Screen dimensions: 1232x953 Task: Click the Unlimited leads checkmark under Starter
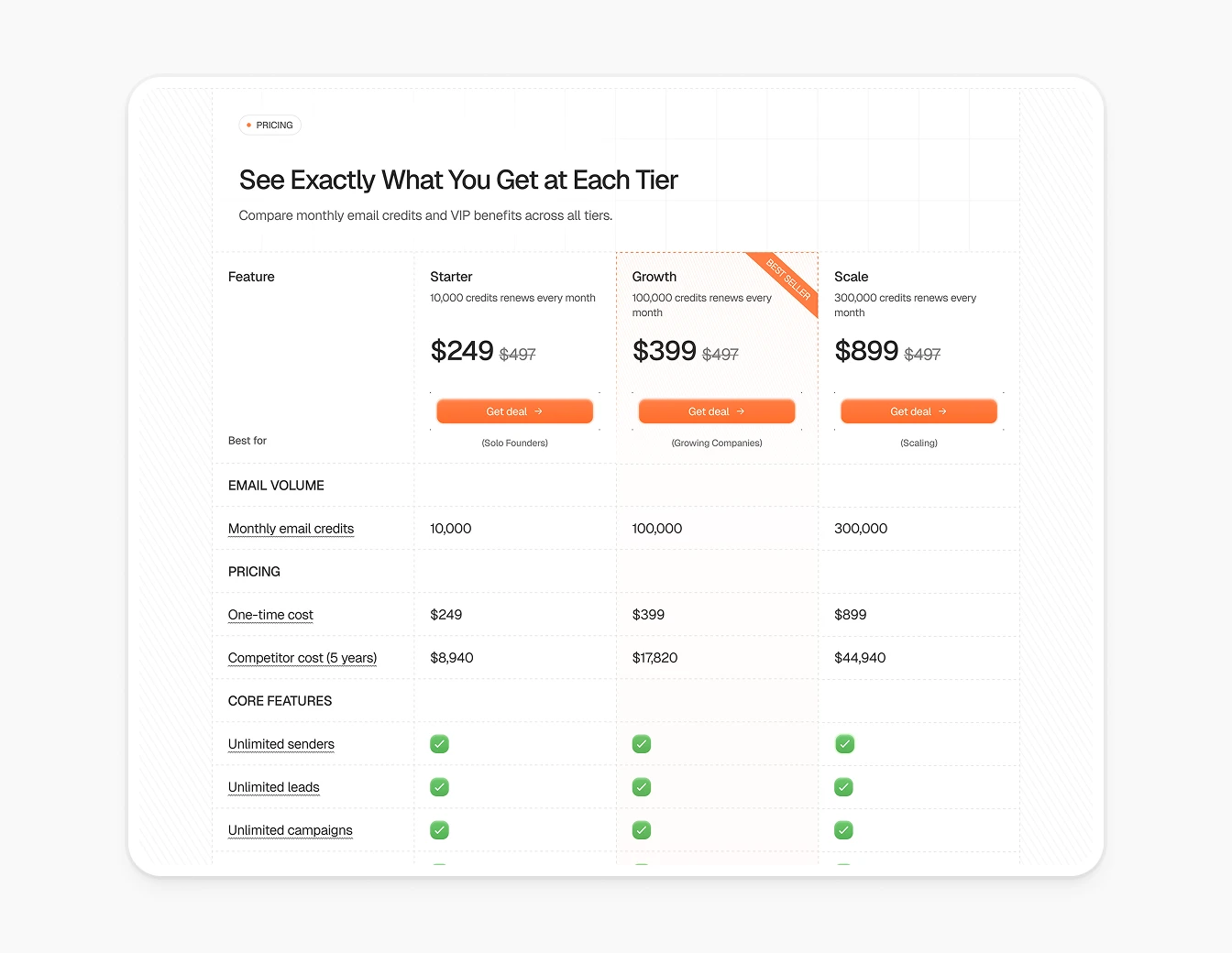(439, 786)
